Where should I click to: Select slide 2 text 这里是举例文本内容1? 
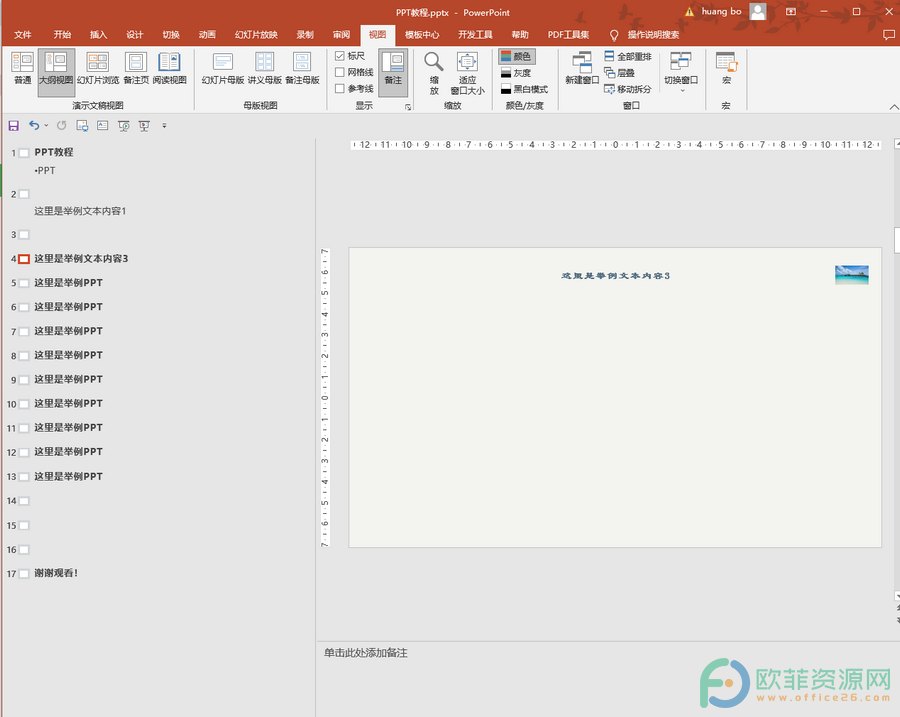(x=80, y=211)
